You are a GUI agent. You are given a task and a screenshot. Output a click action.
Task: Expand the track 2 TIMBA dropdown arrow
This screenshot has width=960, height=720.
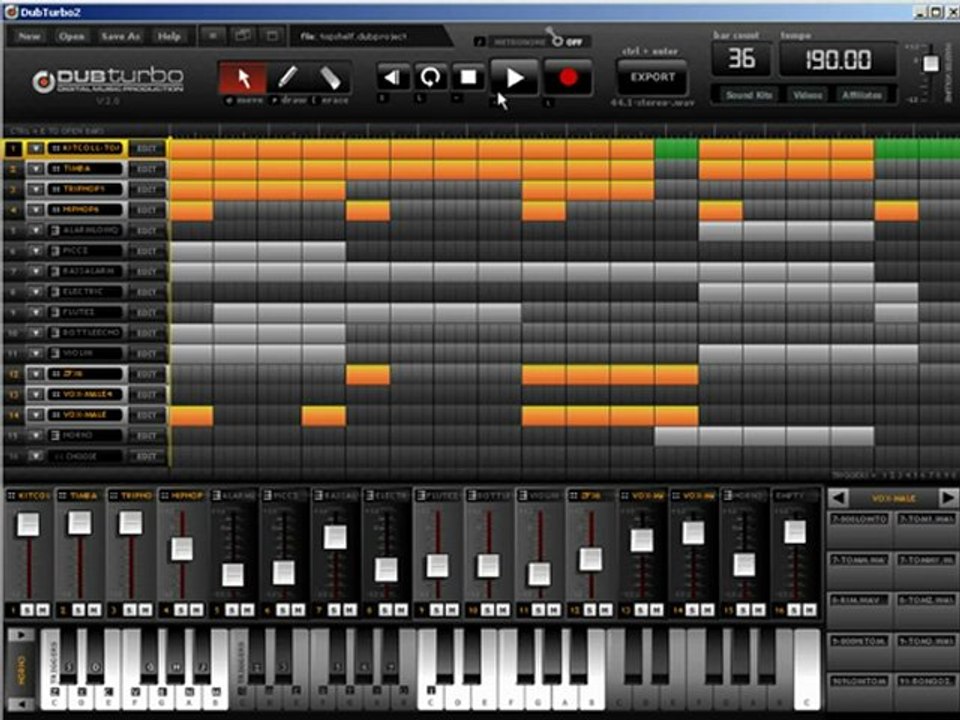36,169
